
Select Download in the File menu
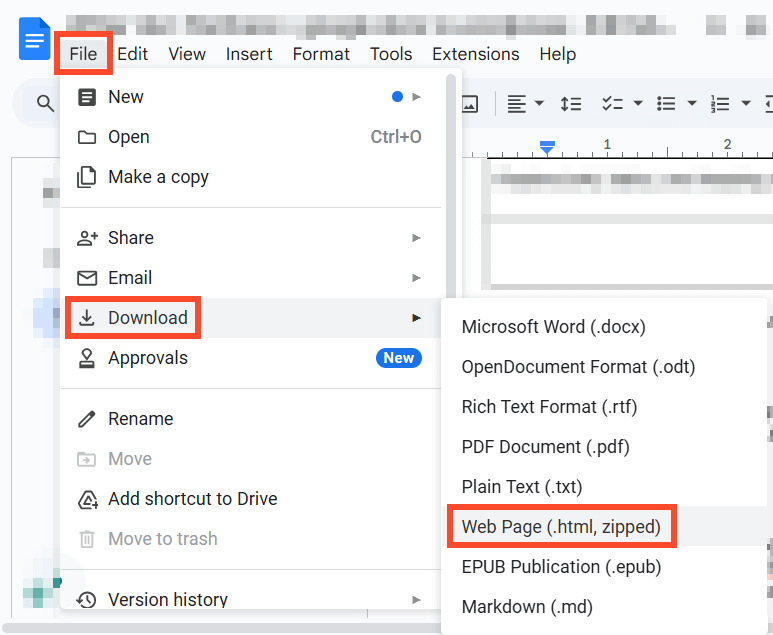click(x=251, y=318)
